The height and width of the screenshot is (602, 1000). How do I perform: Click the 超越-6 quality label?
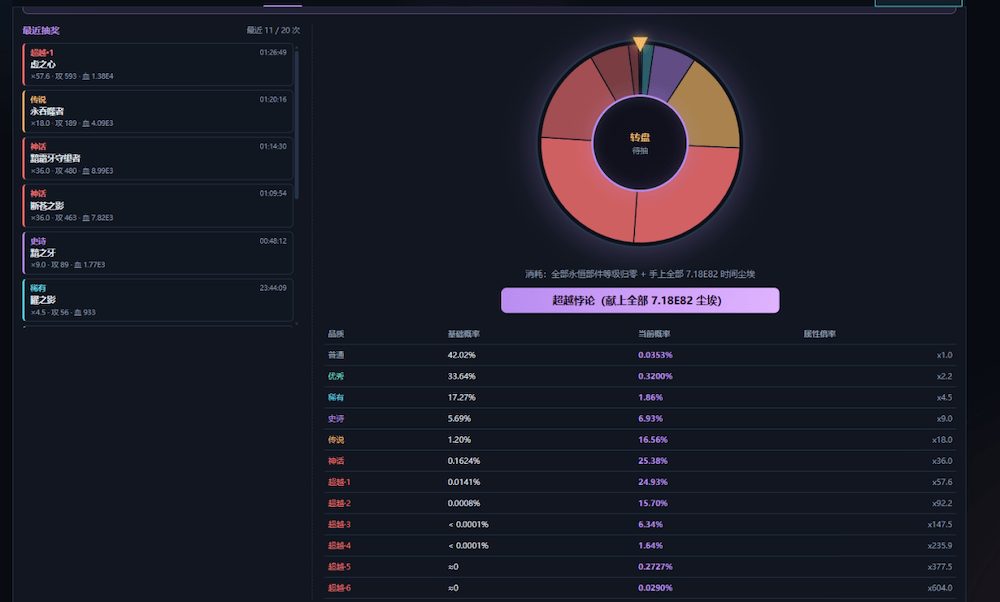[339, 588]
